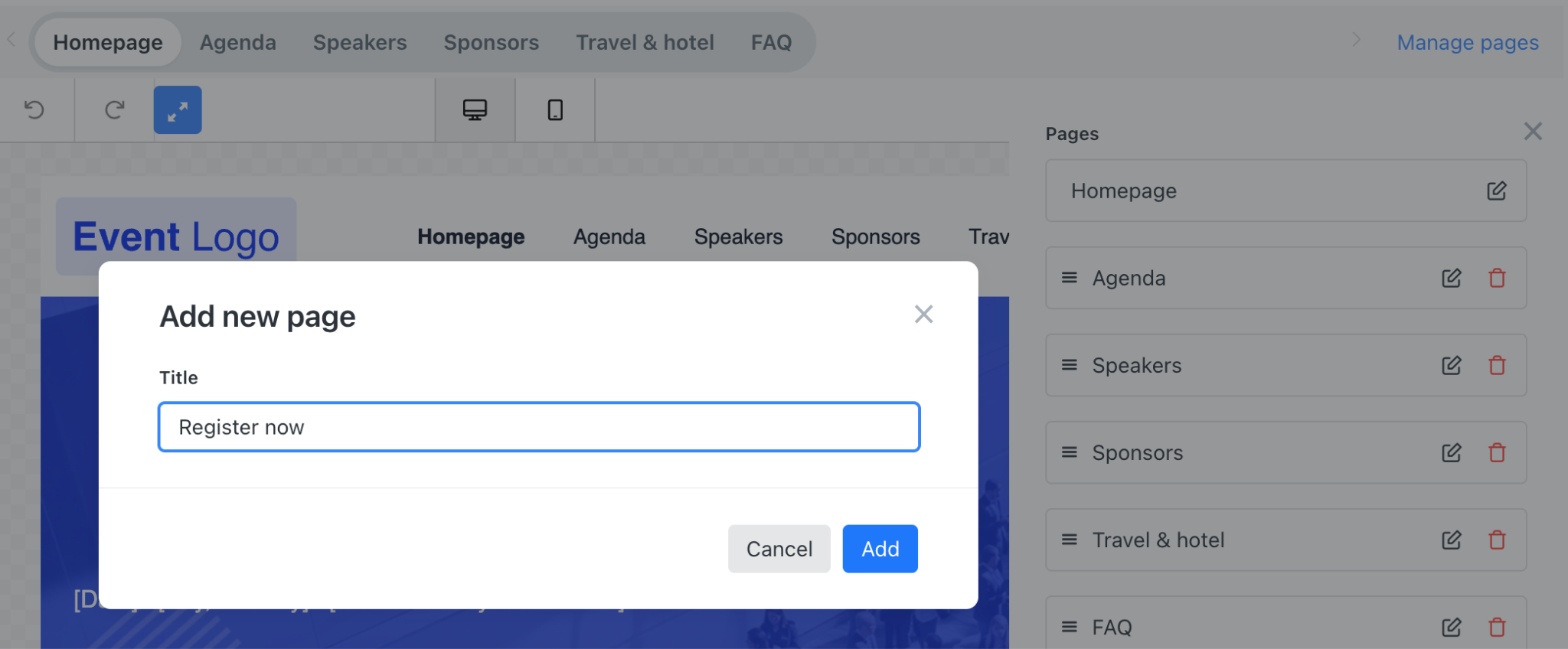Delete the FAQ page
The width and height of the screenshot is (1568, 649).
pos(1497,627)
